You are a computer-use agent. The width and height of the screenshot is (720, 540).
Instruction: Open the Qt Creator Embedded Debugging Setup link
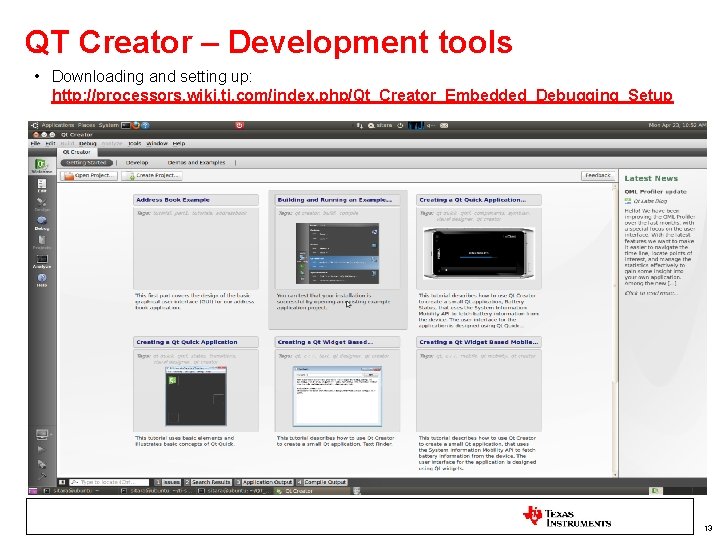(x=362, y=95)
